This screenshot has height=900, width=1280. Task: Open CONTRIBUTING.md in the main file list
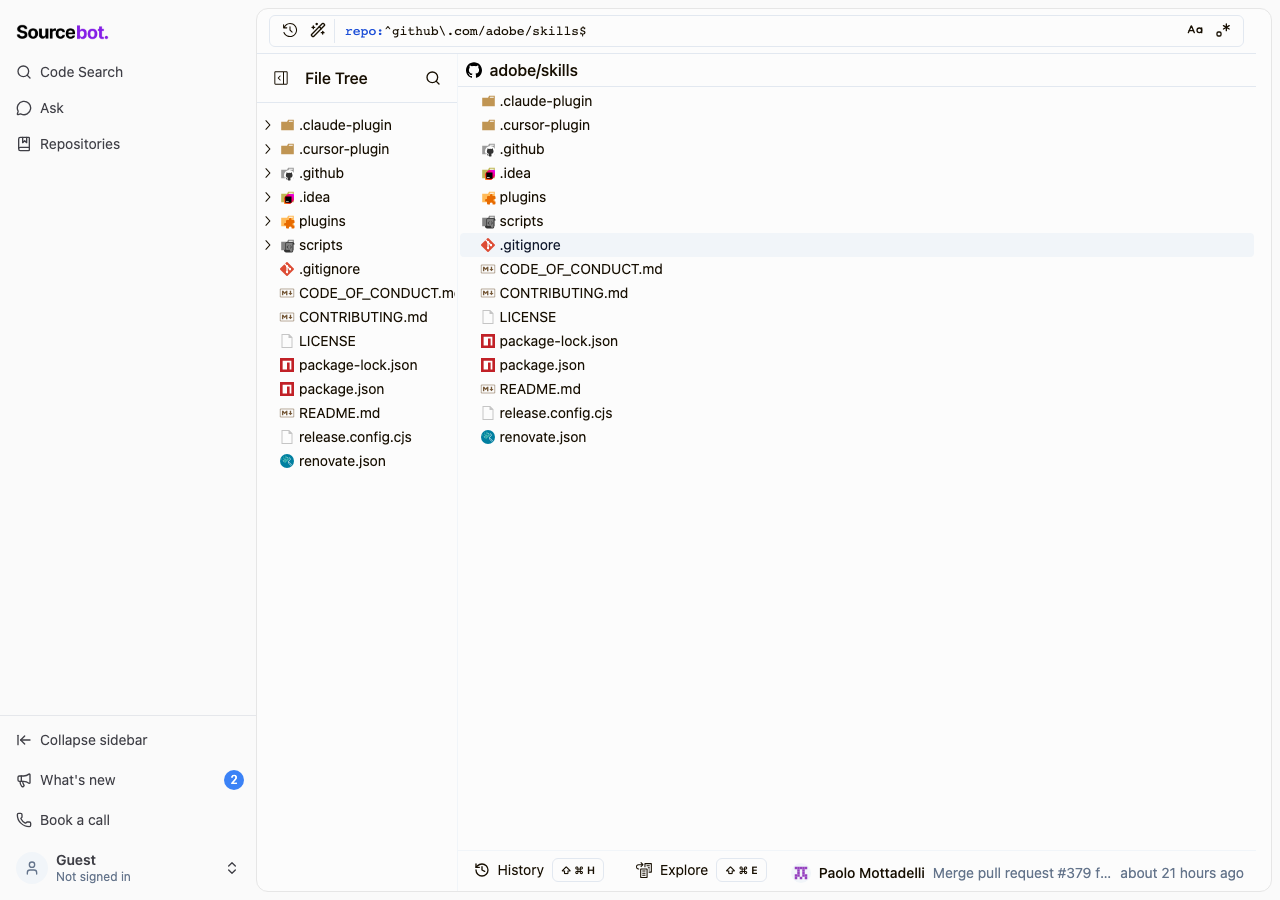(564, 293)
